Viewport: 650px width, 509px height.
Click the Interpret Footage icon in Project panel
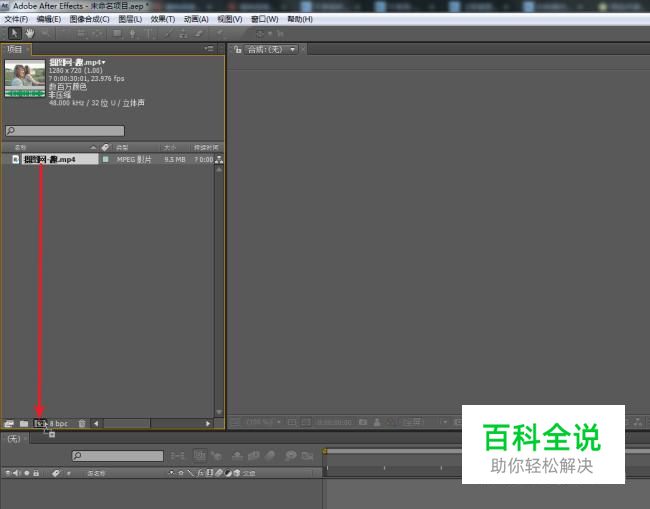[x=9, y=424]
